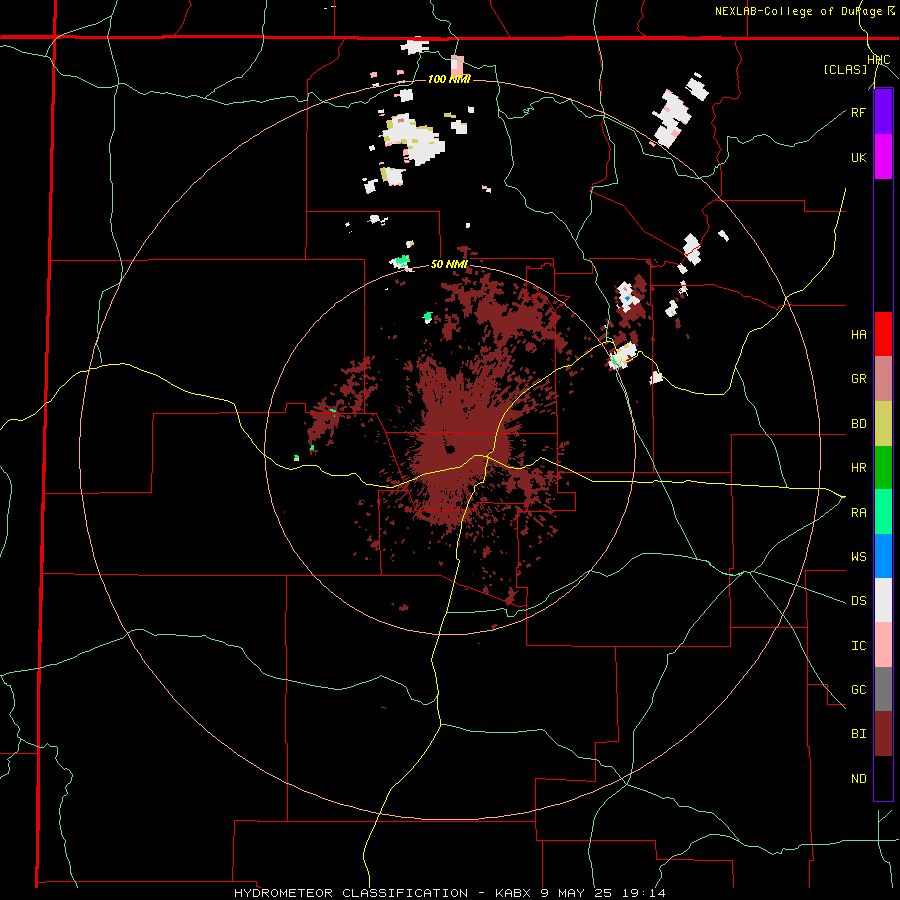The image size is (900, 900).
Task: Click the IC legend label
Action: [858, 646]
